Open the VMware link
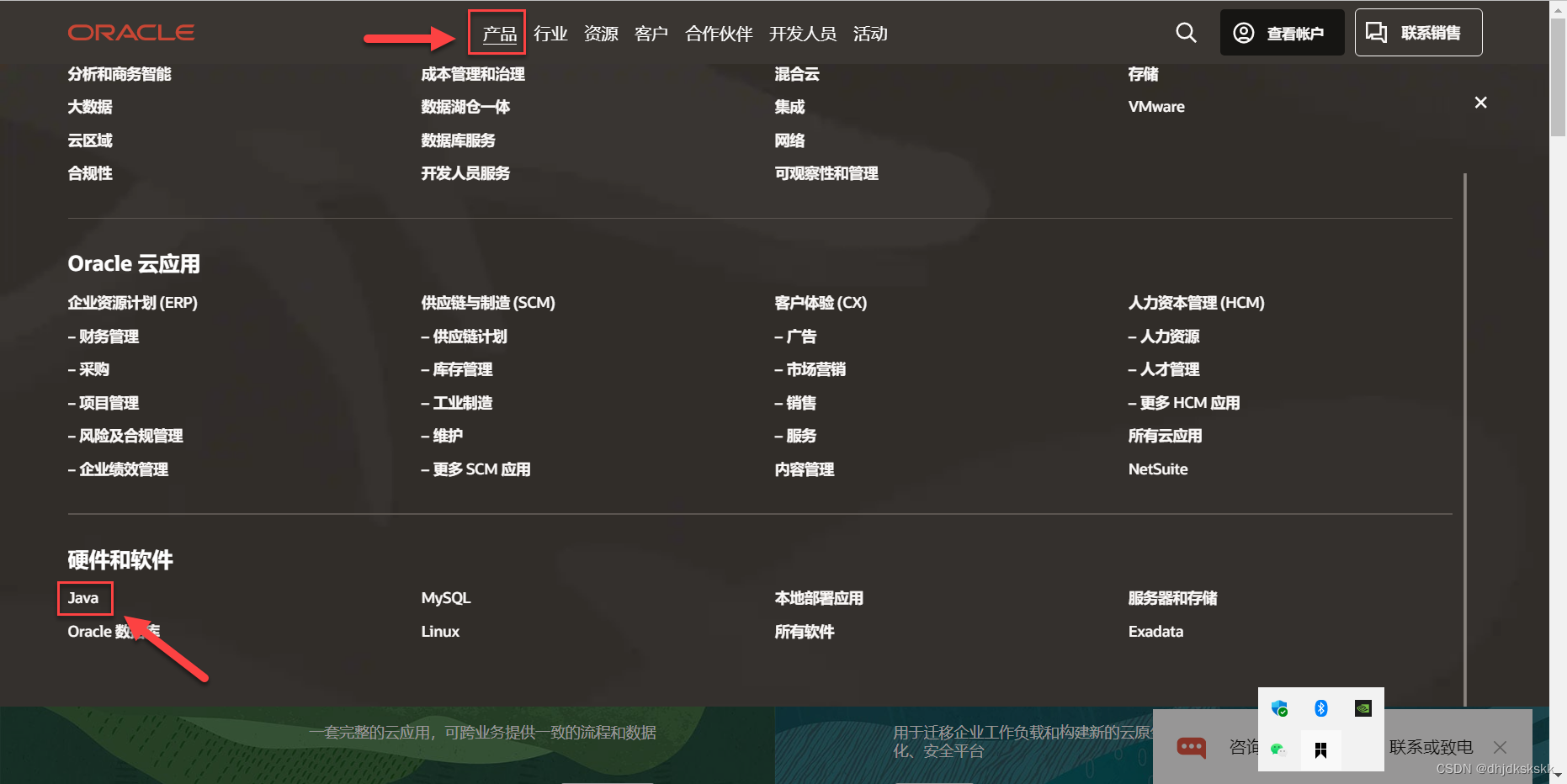Screen dimensions: 1567x784 pos(1156,107)
